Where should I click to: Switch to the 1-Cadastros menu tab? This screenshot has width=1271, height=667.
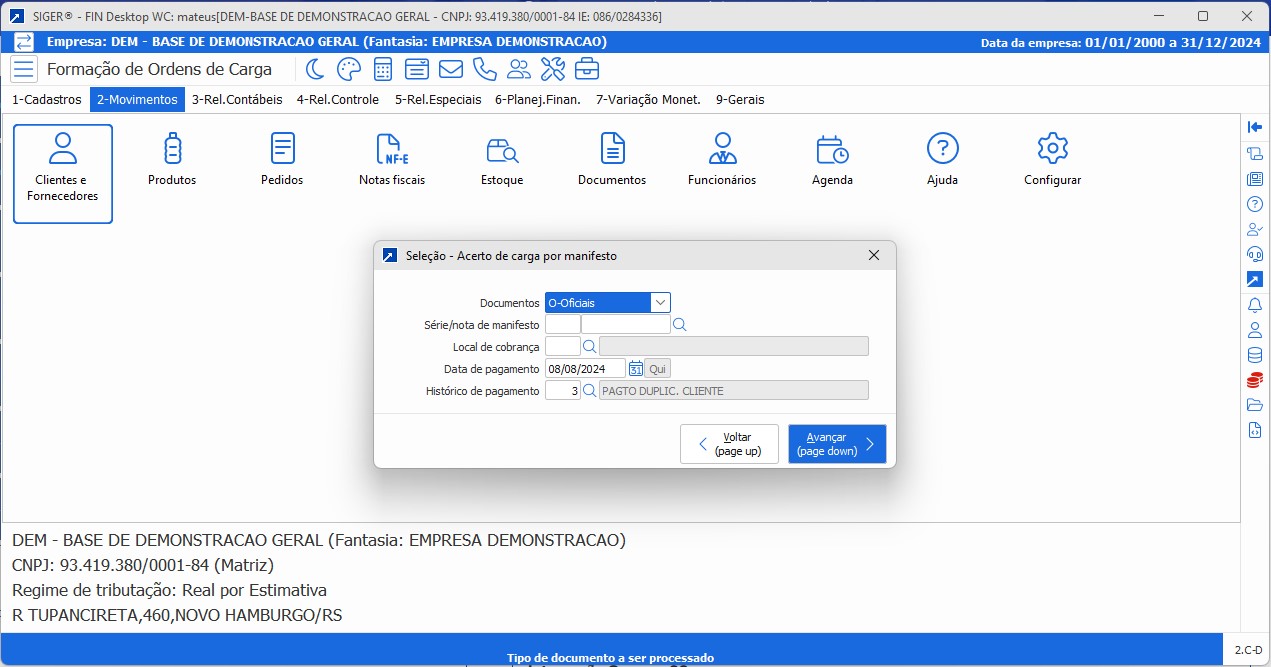(46, 100)
